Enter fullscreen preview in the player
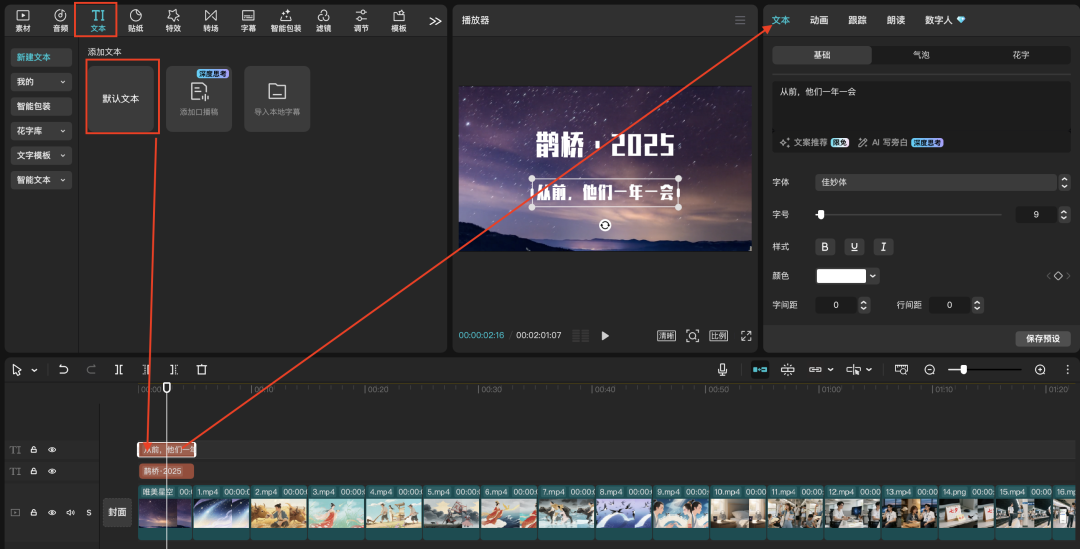The height and width of the screenshot is (549, 1080). [x=746, y=336]
